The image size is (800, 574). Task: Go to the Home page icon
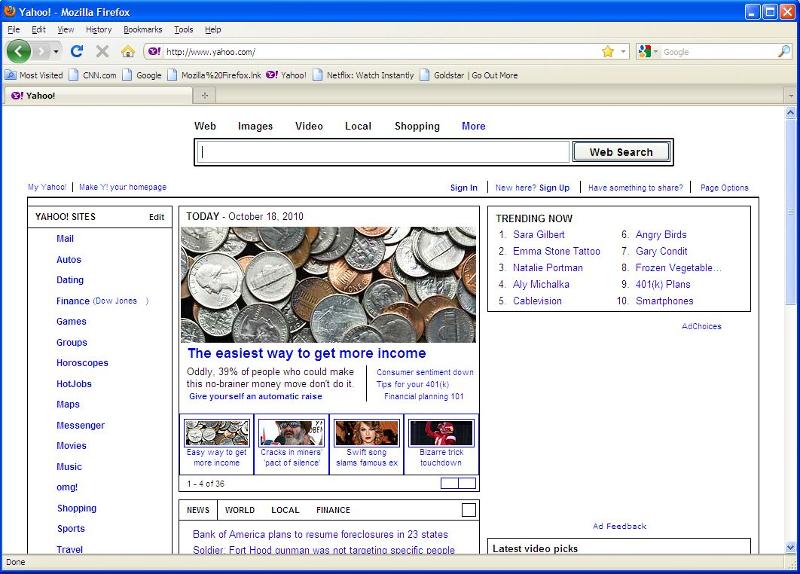128,51
